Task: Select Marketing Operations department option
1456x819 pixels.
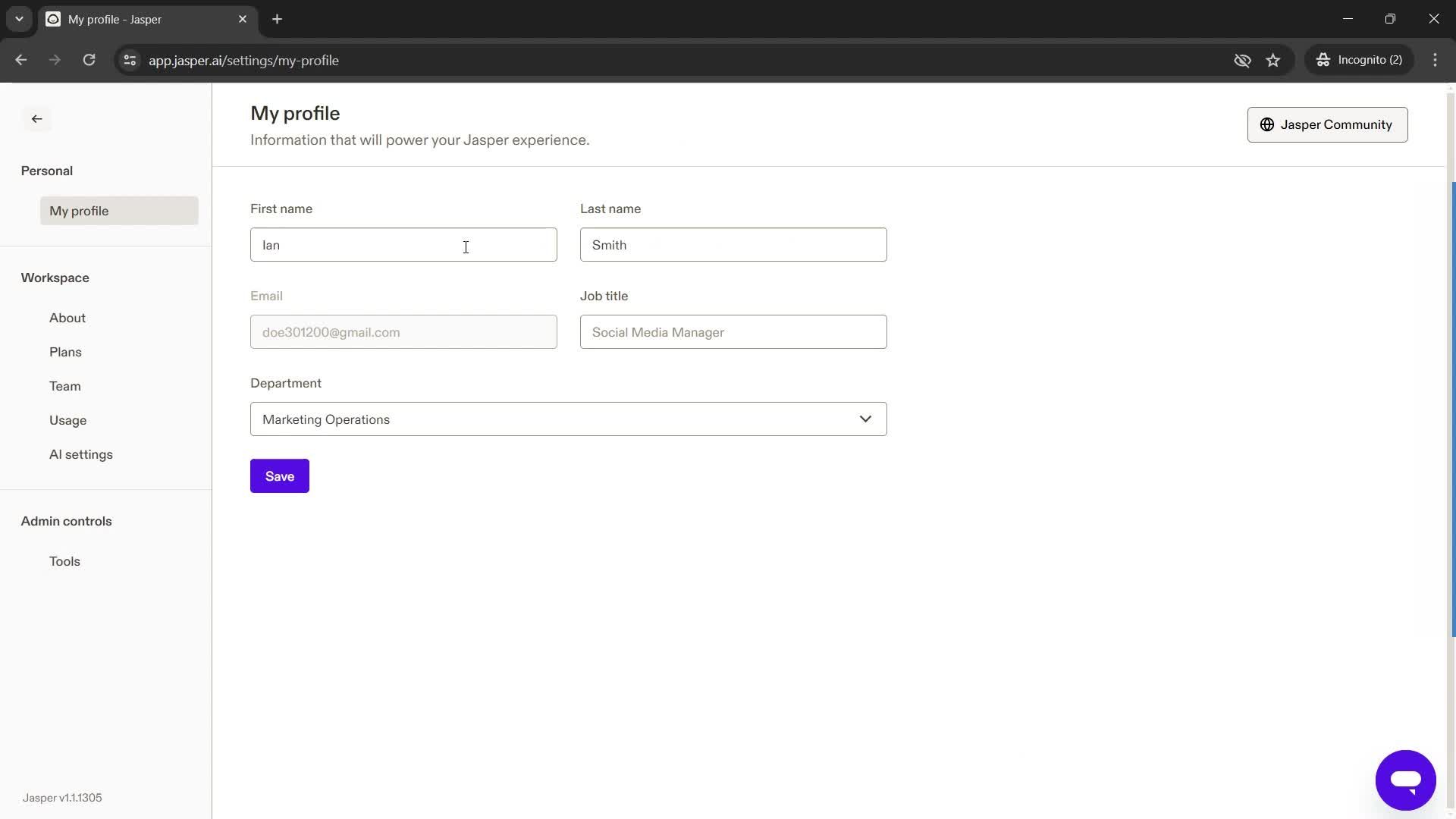Action: point(569,418)
